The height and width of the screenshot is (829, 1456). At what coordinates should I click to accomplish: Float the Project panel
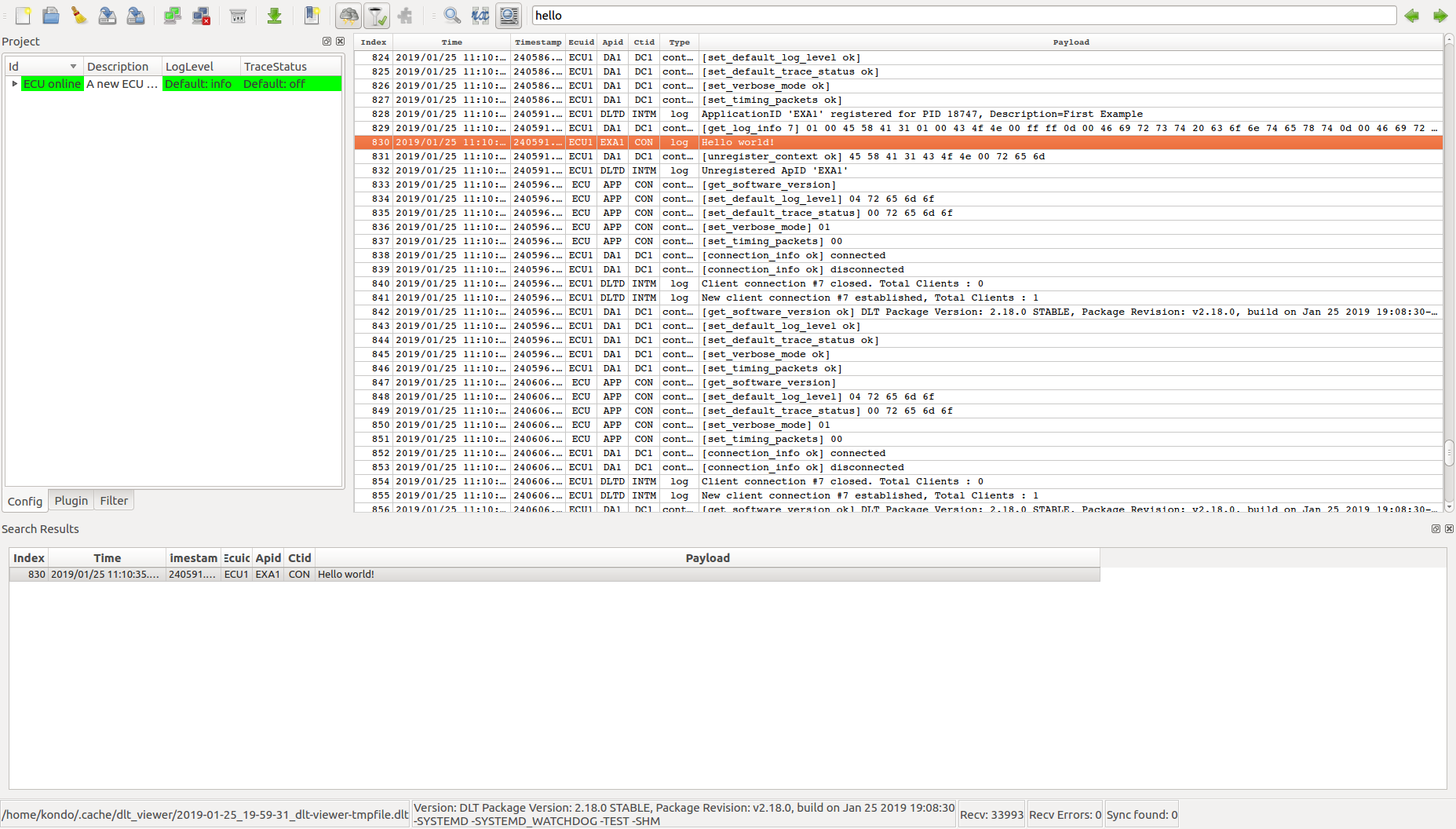(x=327, y=42)
